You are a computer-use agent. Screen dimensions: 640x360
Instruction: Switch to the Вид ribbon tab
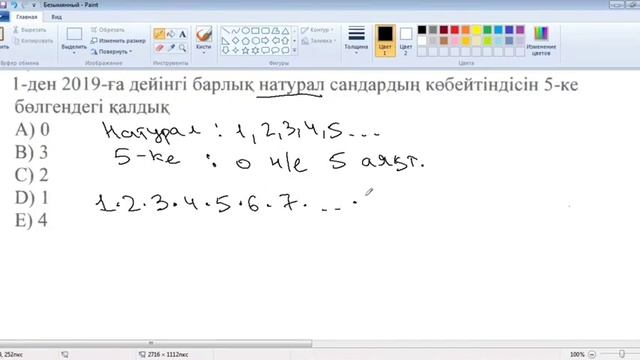pos(57,17)
